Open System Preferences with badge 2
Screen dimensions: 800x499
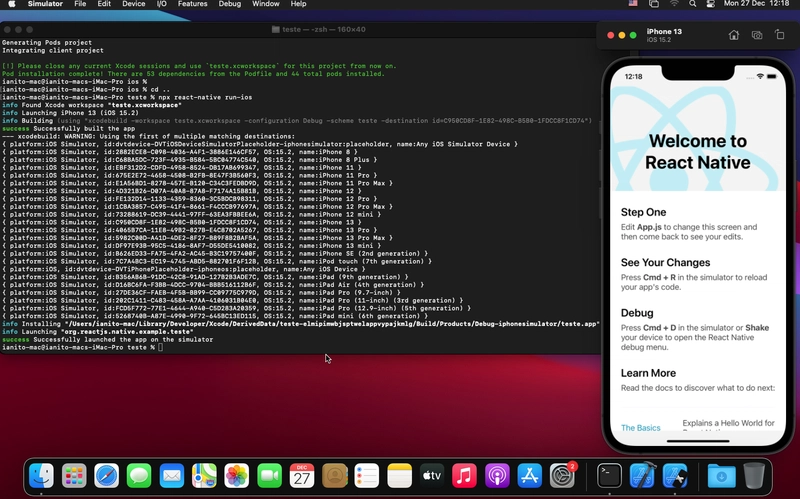click(562, 476)
